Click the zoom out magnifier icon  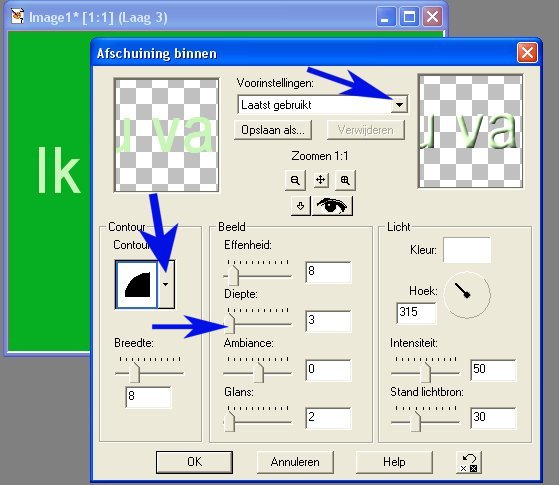tap(295, 180)
